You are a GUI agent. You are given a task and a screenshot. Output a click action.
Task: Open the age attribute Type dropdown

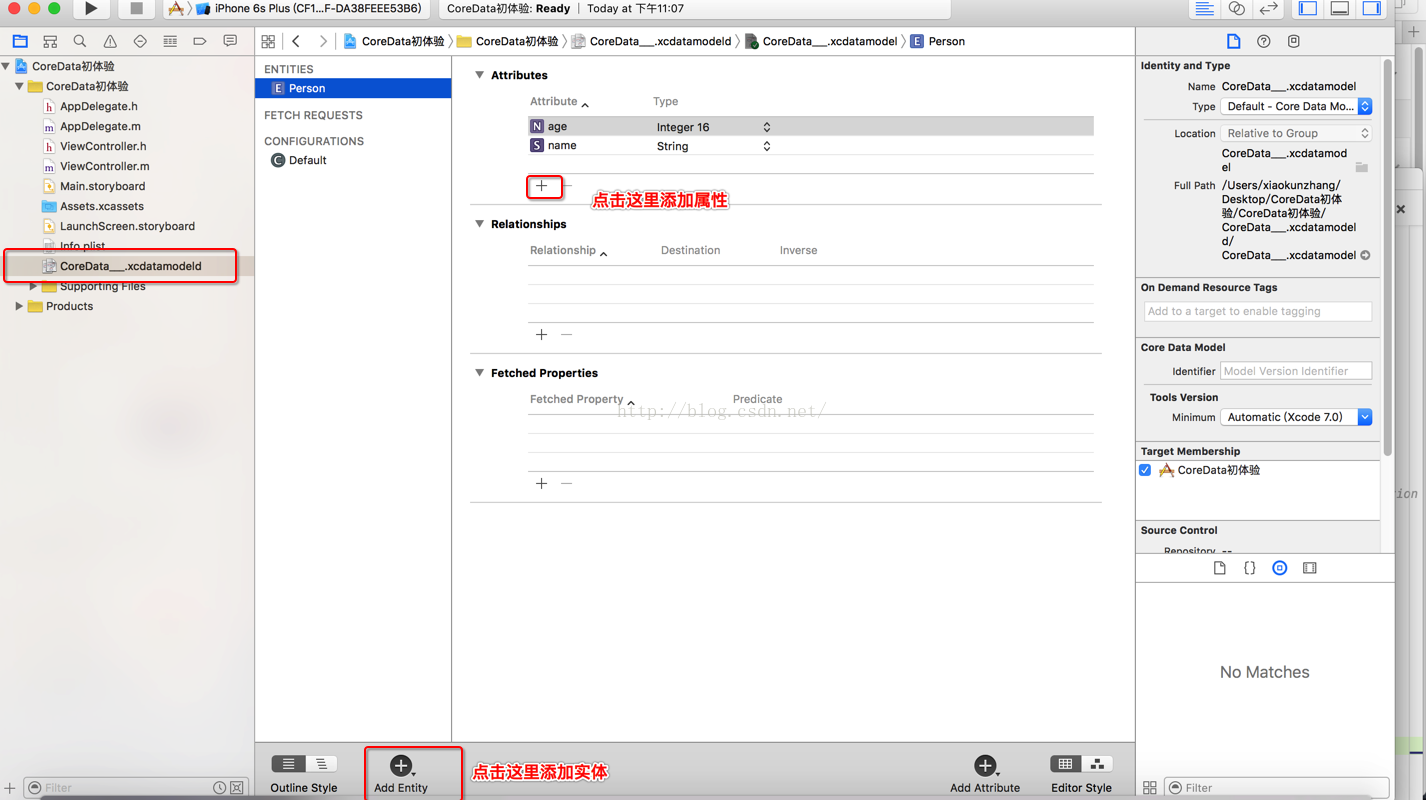click(766, 127)
